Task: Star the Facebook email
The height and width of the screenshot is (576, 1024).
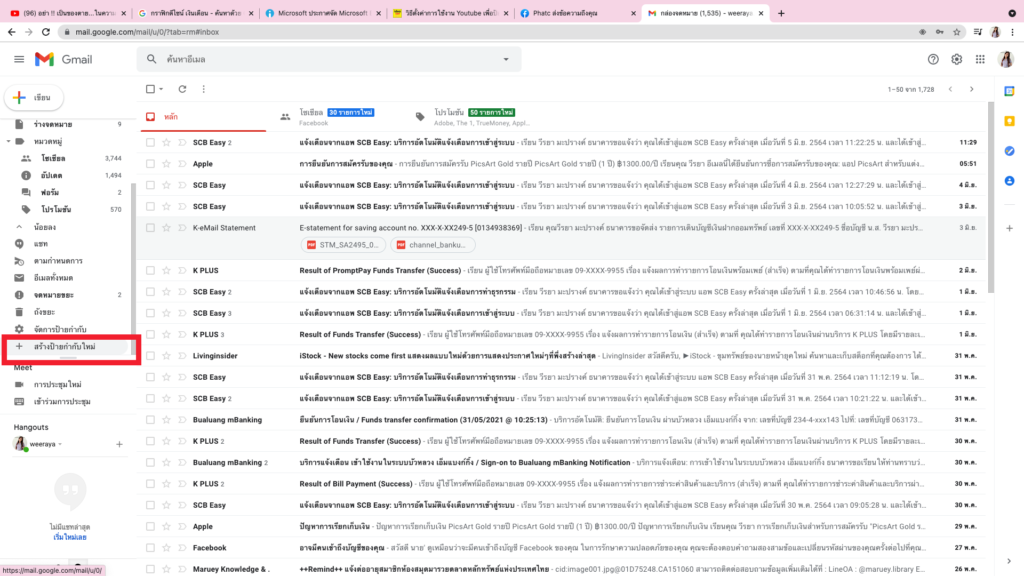Action: (x=167, y=548)
